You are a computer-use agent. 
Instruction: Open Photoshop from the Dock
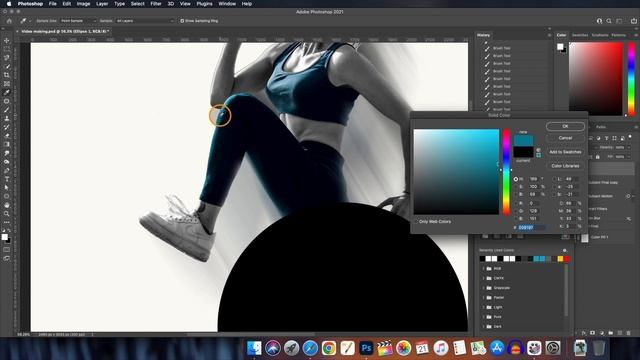click(366, 348)
